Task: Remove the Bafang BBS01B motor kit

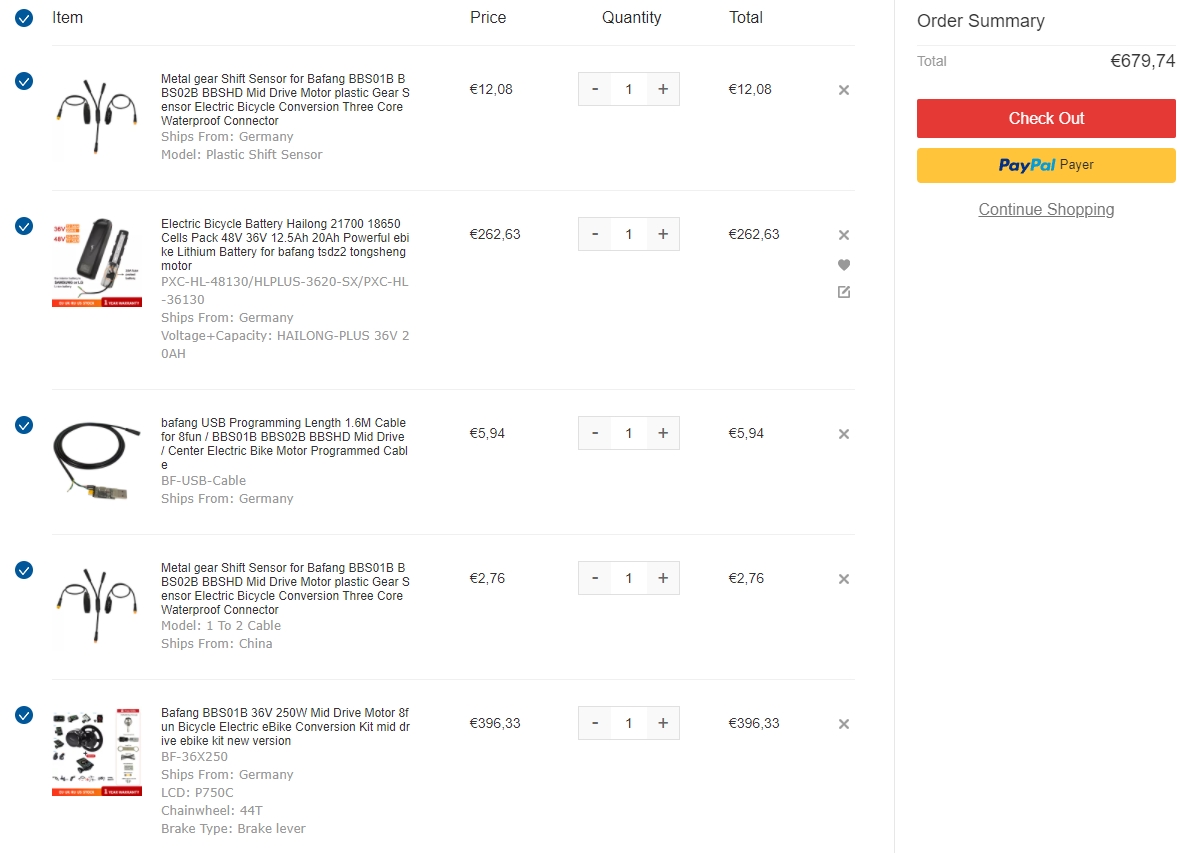Action: [843, 724]
